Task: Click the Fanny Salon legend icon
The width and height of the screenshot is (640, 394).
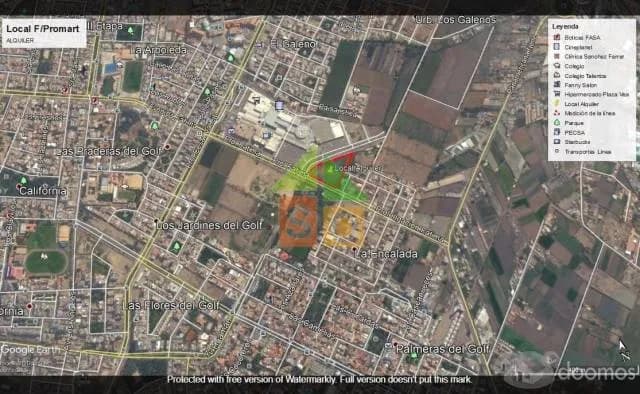Action: tap(557, 85)
